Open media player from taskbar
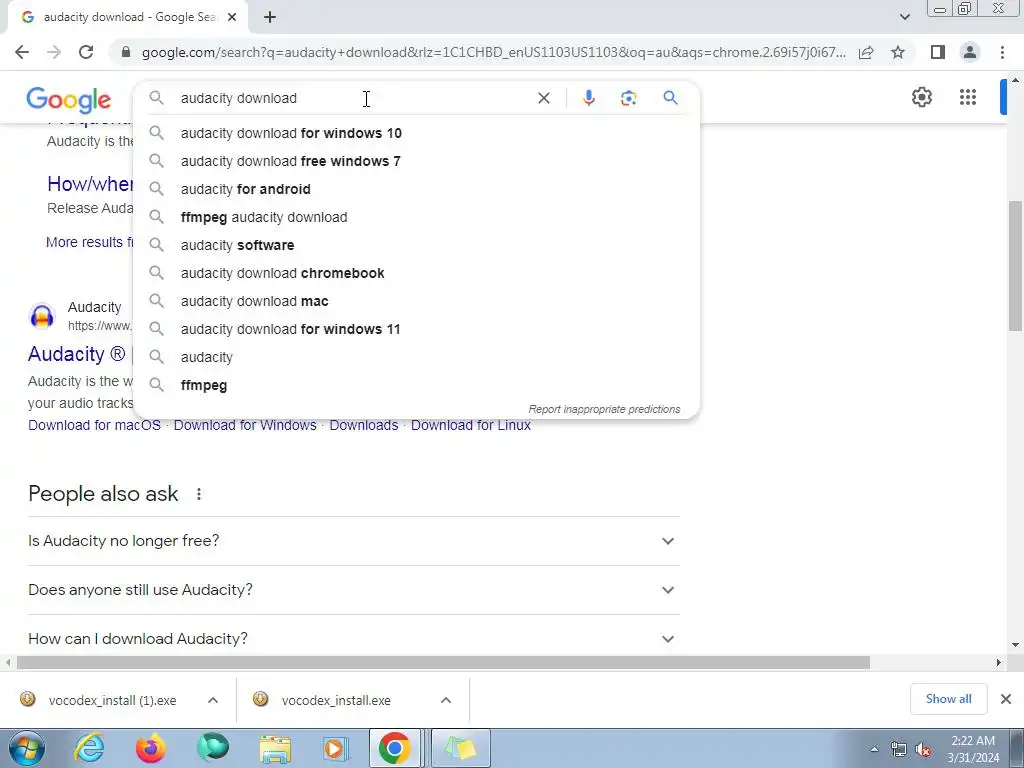The height and width of the screenshot is (768, 1024). pos(336,748)
